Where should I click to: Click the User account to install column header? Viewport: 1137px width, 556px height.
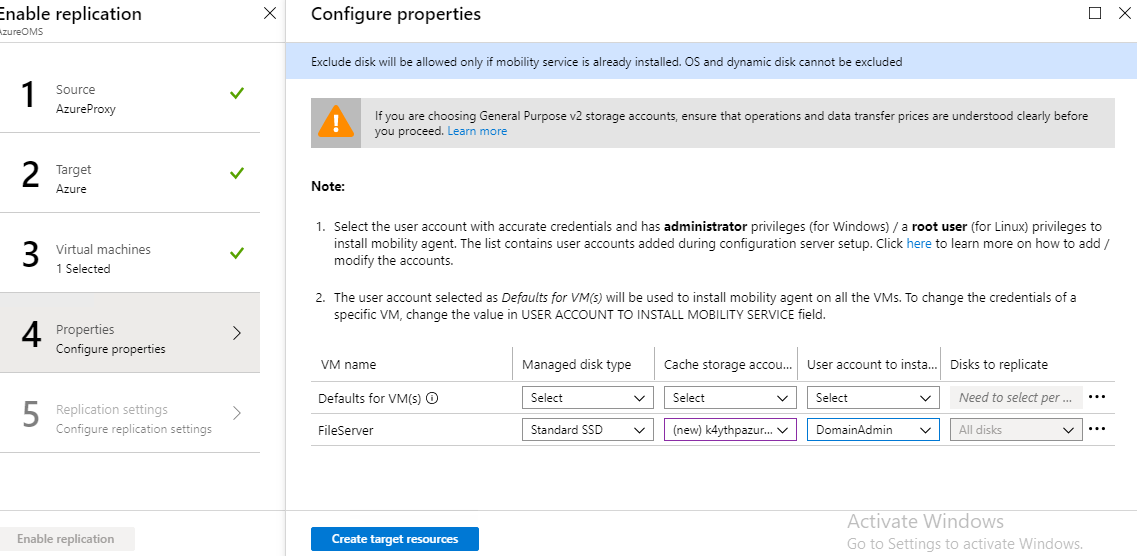(872, 365)
